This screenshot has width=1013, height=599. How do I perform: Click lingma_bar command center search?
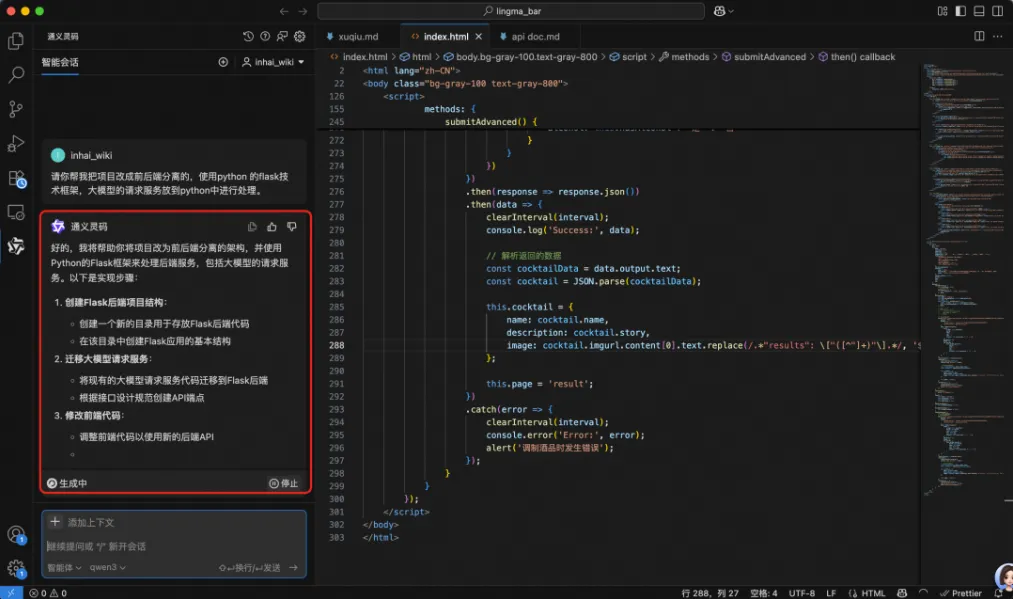click(x=511, y=11)
